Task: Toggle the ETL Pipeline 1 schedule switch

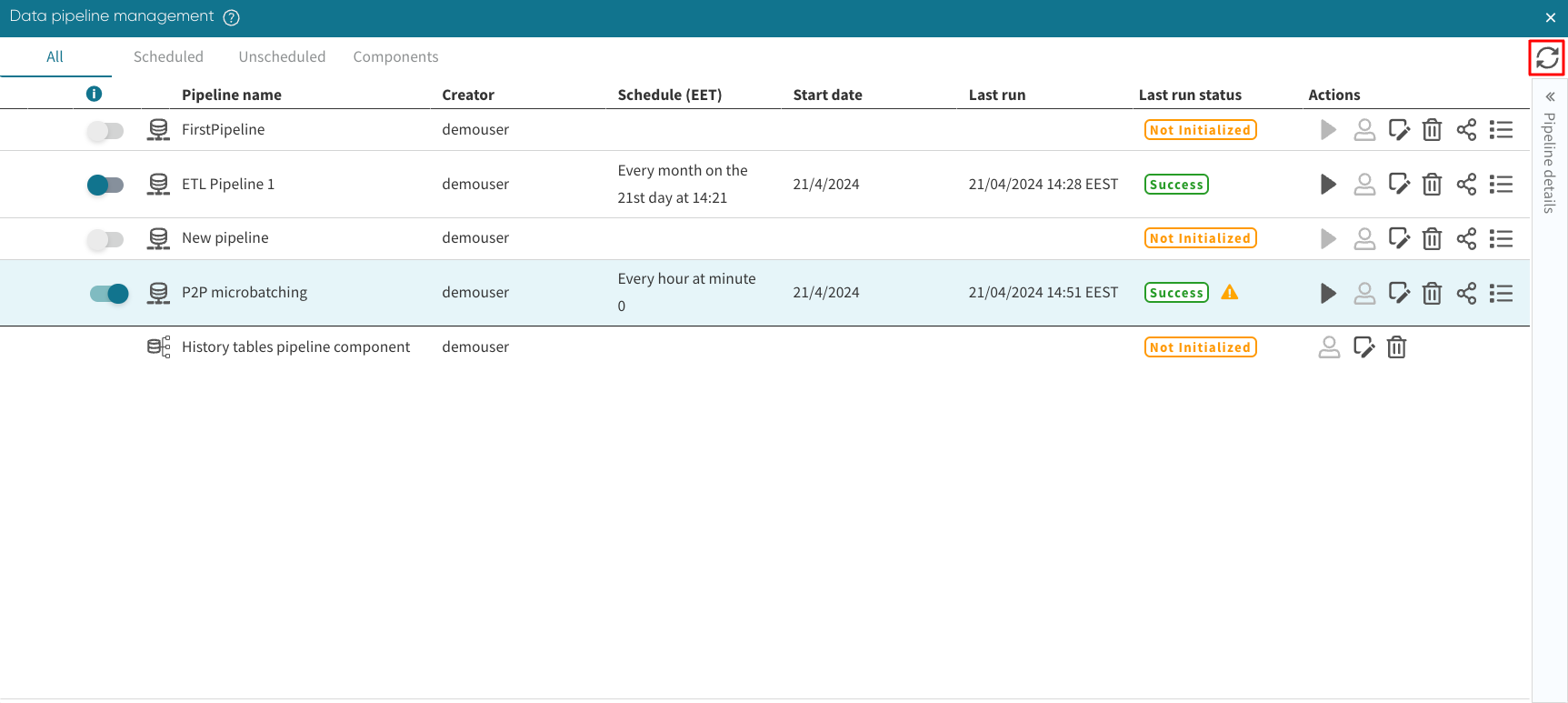Action: (x=105, y=186)
